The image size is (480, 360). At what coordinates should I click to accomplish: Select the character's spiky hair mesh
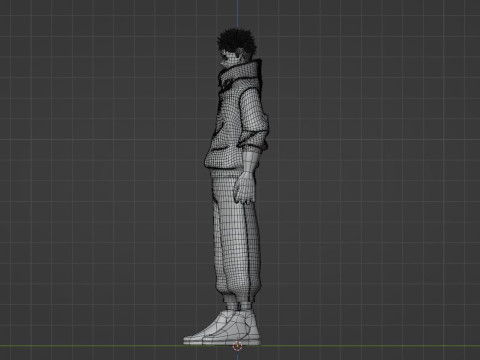coord(236,41)
